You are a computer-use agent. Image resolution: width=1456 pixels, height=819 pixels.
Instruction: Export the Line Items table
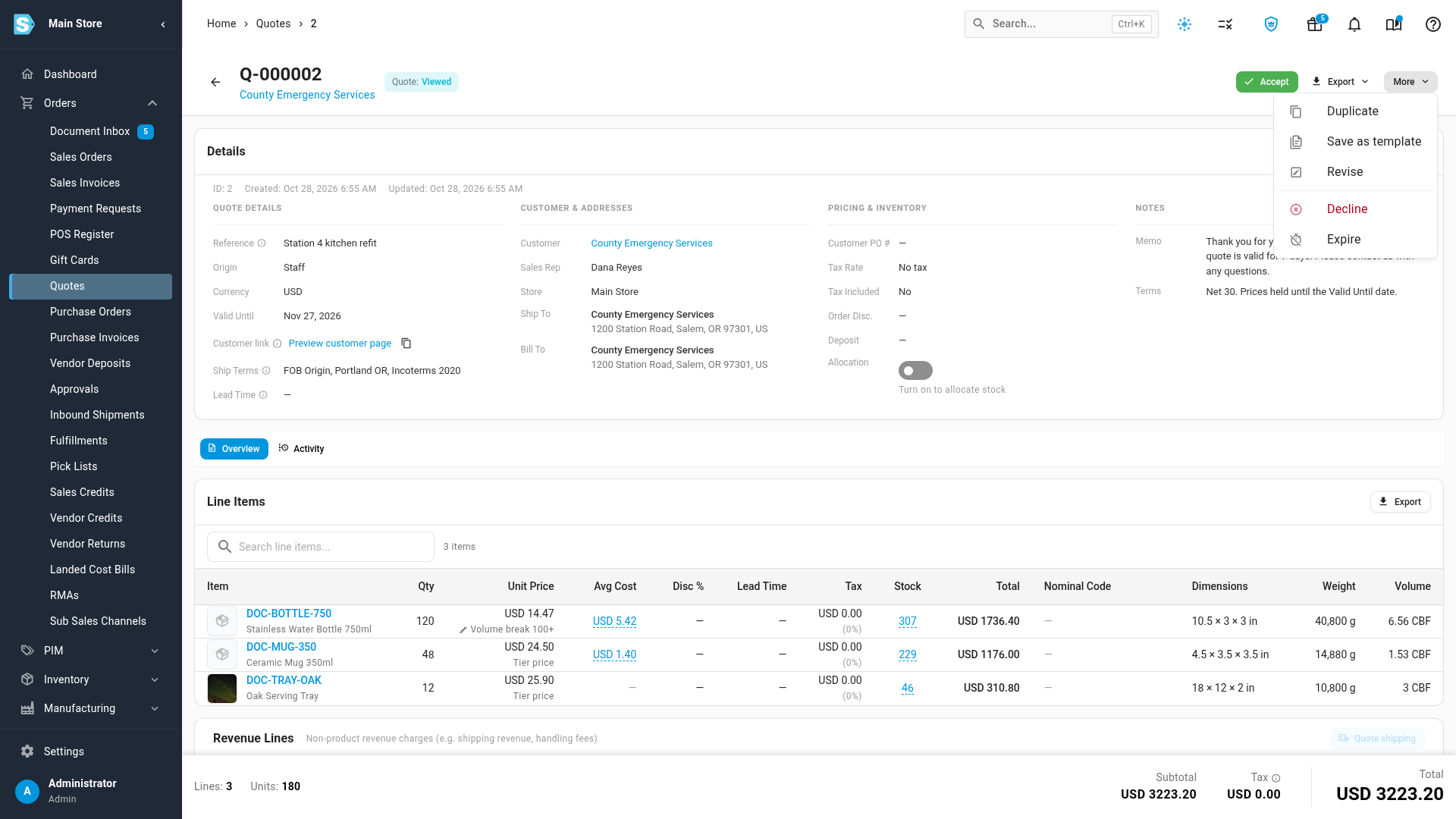[1400, 502]
